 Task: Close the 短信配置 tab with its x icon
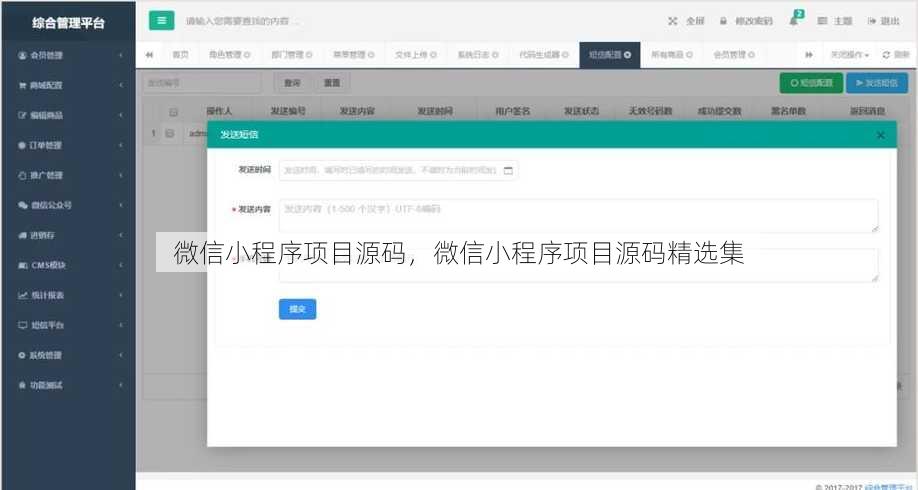point(628,54)
